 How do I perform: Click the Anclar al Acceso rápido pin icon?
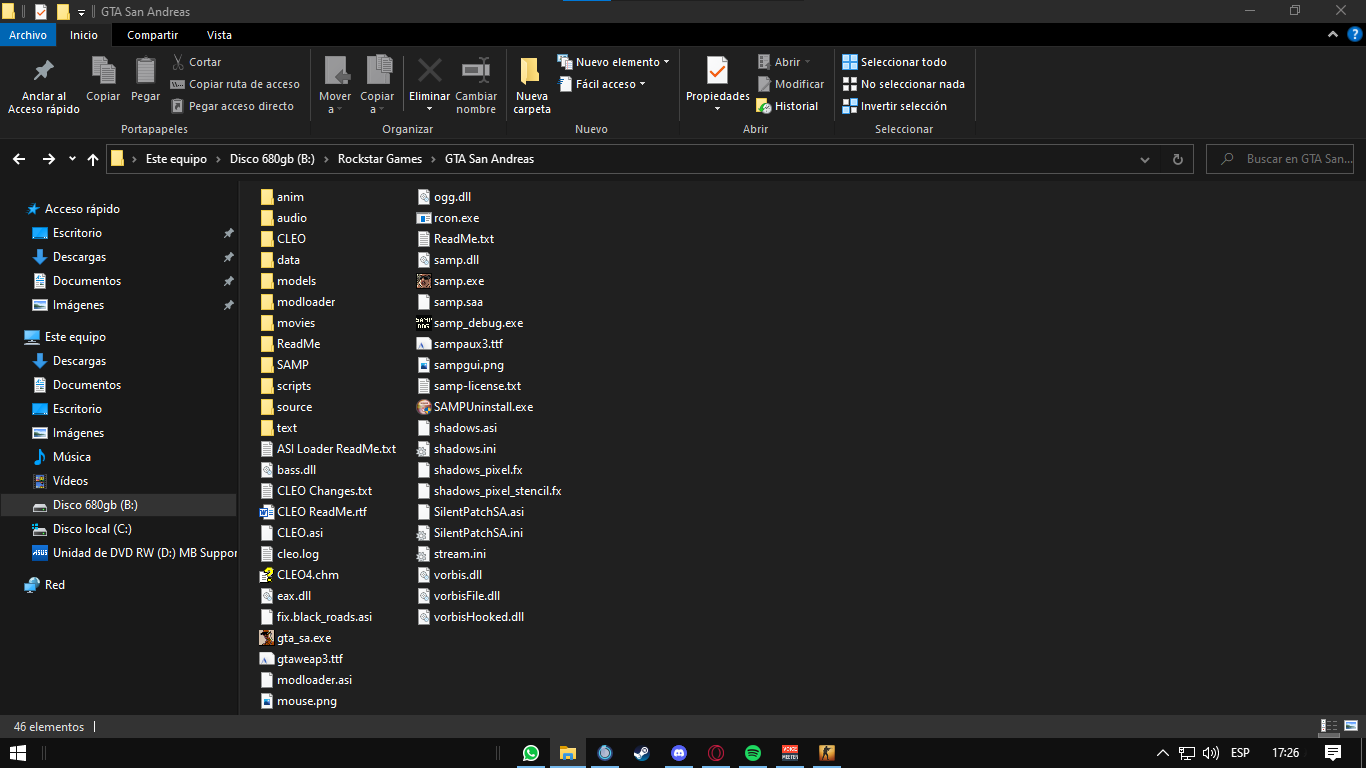[x=44, y=71]
